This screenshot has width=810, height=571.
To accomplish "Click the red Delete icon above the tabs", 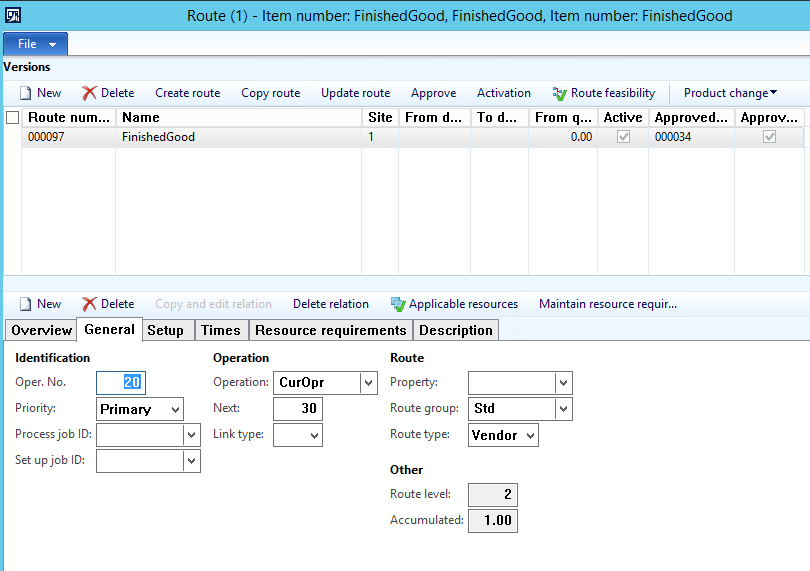I will 89,304.
